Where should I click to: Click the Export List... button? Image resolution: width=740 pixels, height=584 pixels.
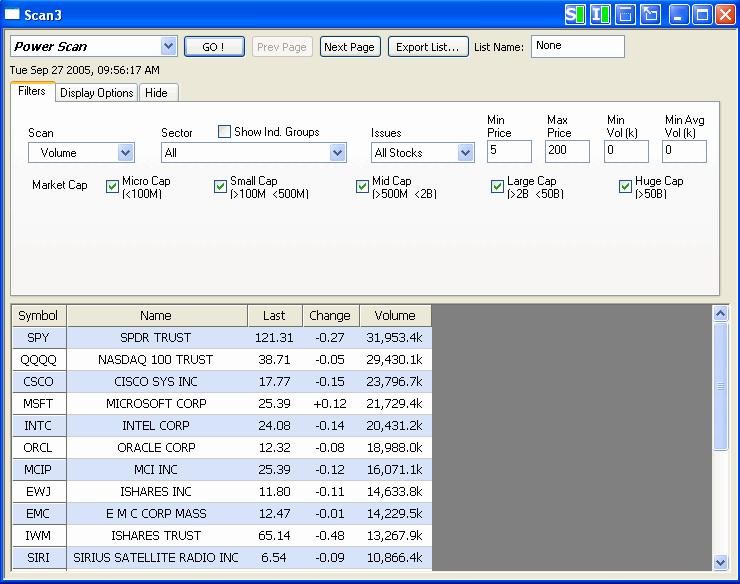428,47
